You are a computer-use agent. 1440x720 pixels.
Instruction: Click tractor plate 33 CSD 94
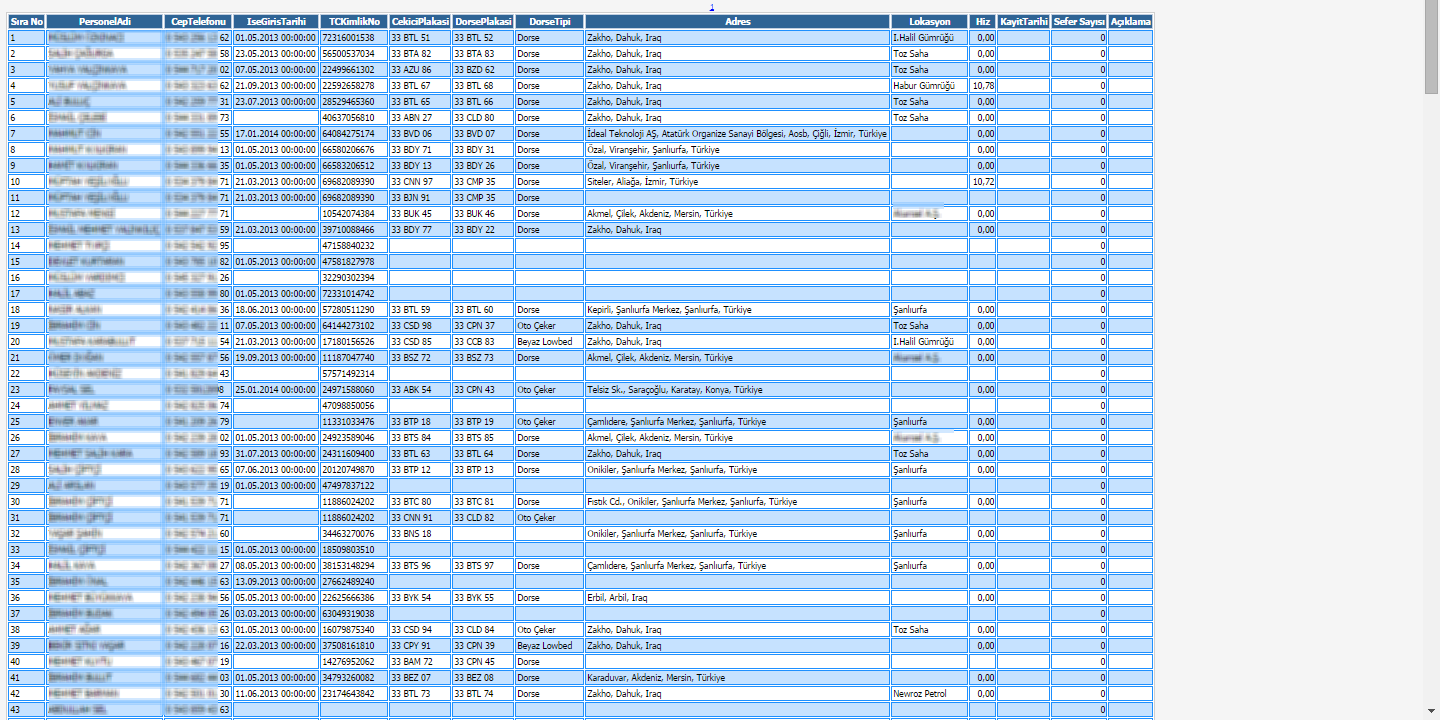point(420,630)
